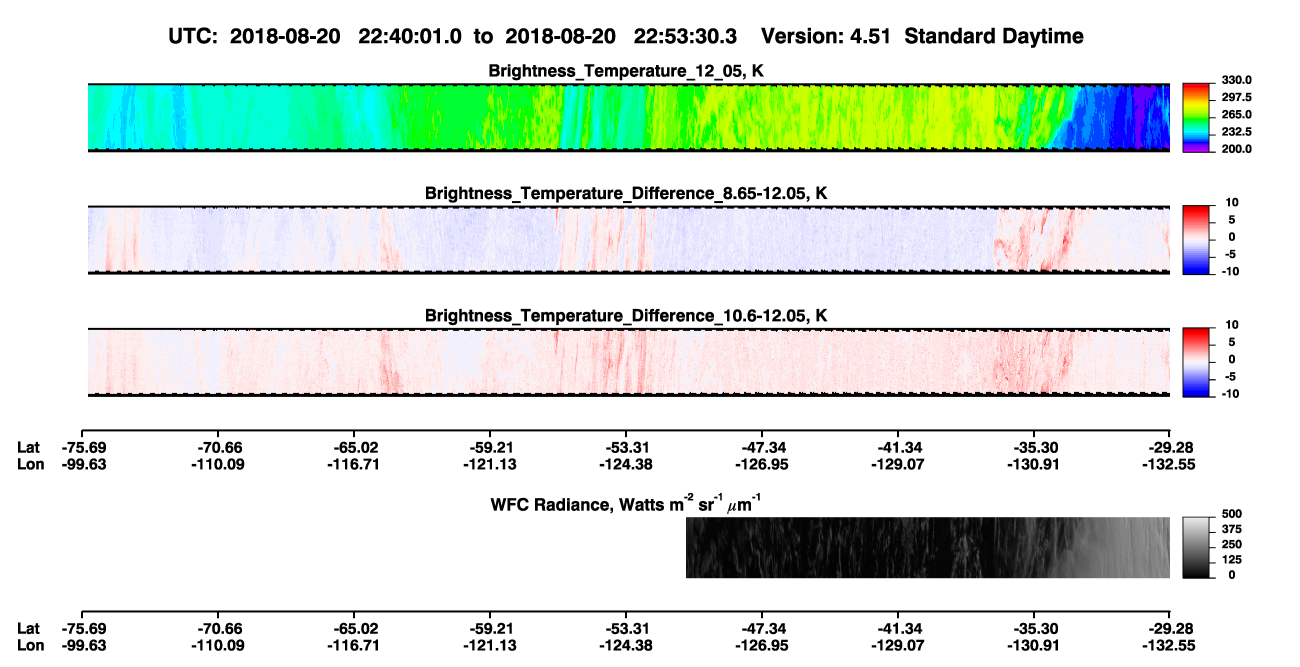Click longitude -124.38 on the bottommost axis
Image resolution: width=1300 pixels, height=667 pixels.
point(625,645)
